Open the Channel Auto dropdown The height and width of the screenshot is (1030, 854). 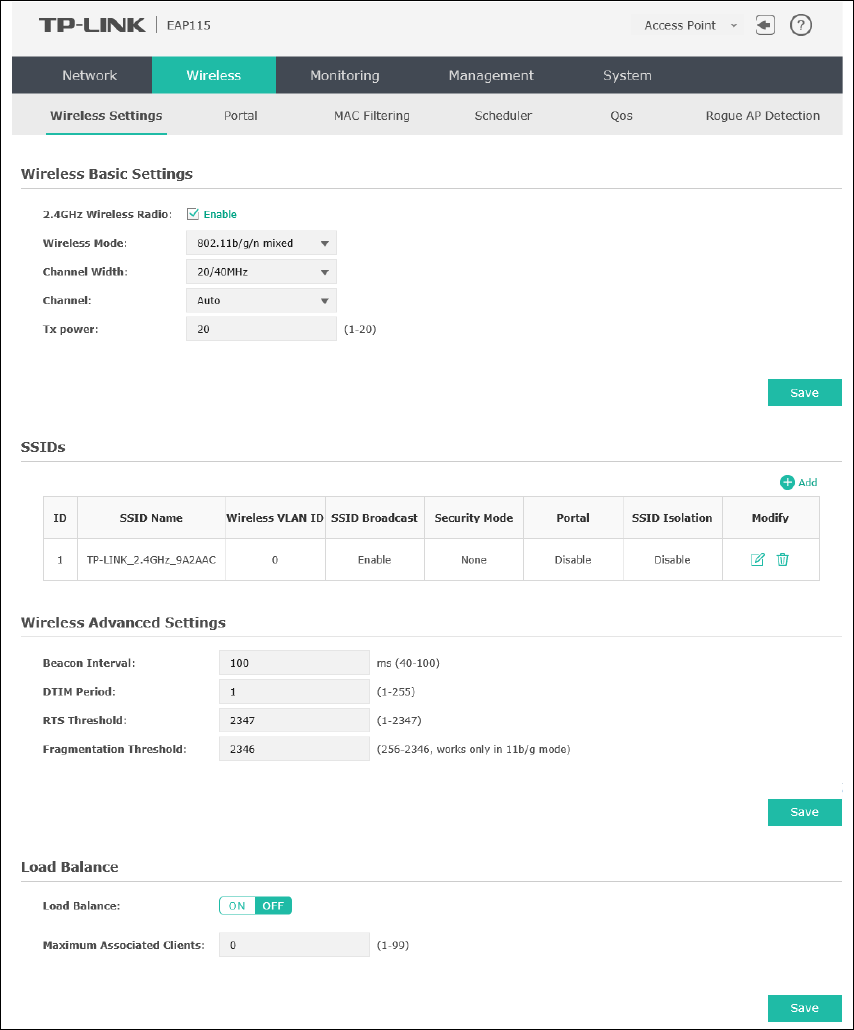pos(261,301)
